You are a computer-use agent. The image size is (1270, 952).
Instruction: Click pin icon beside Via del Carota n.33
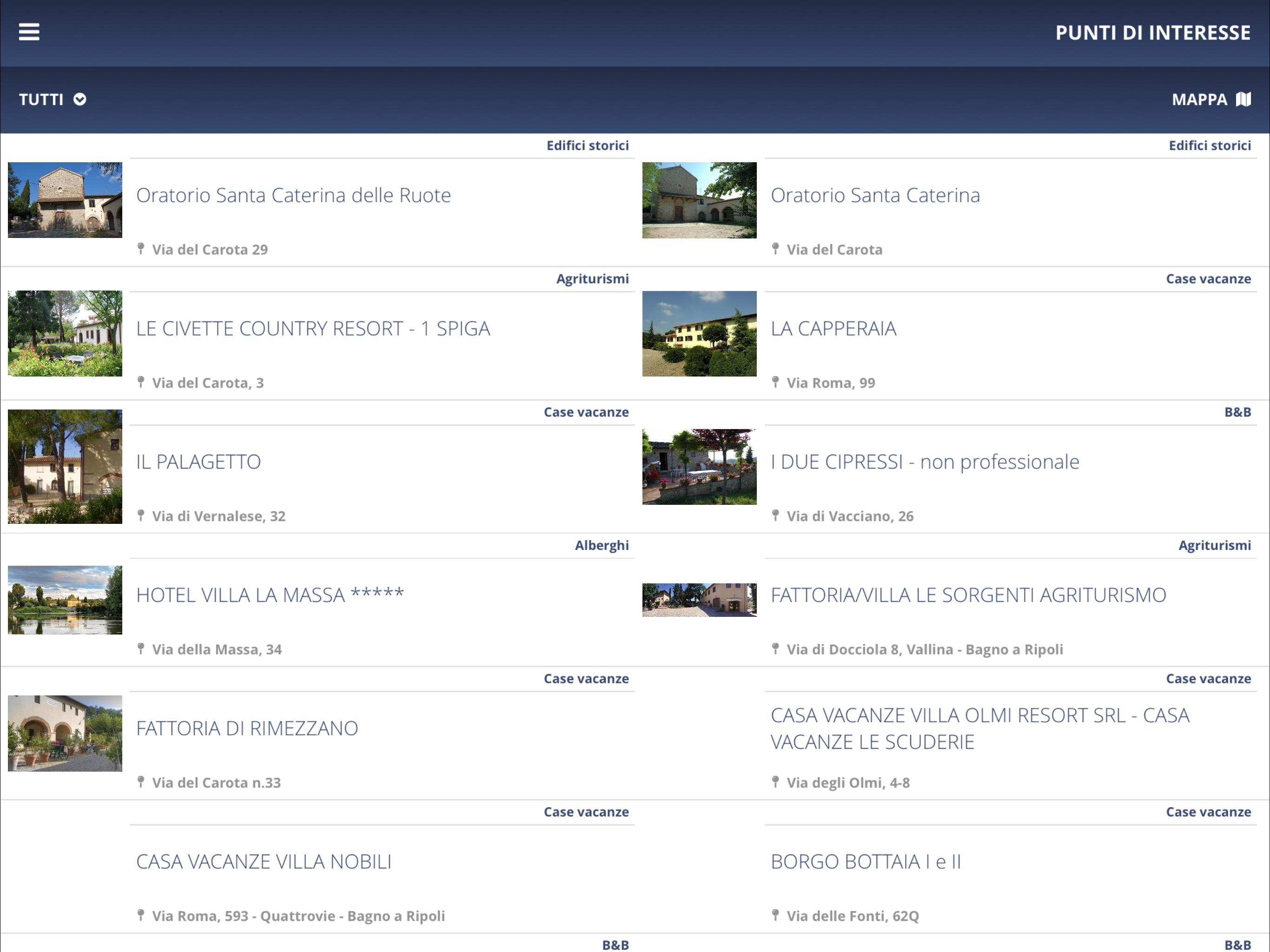(141, 781)
